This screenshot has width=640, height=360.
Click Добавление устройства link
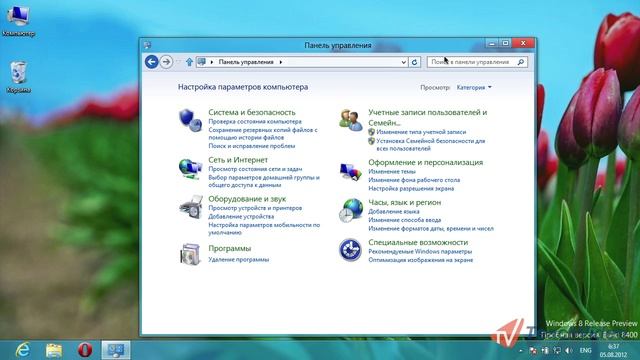241,217
